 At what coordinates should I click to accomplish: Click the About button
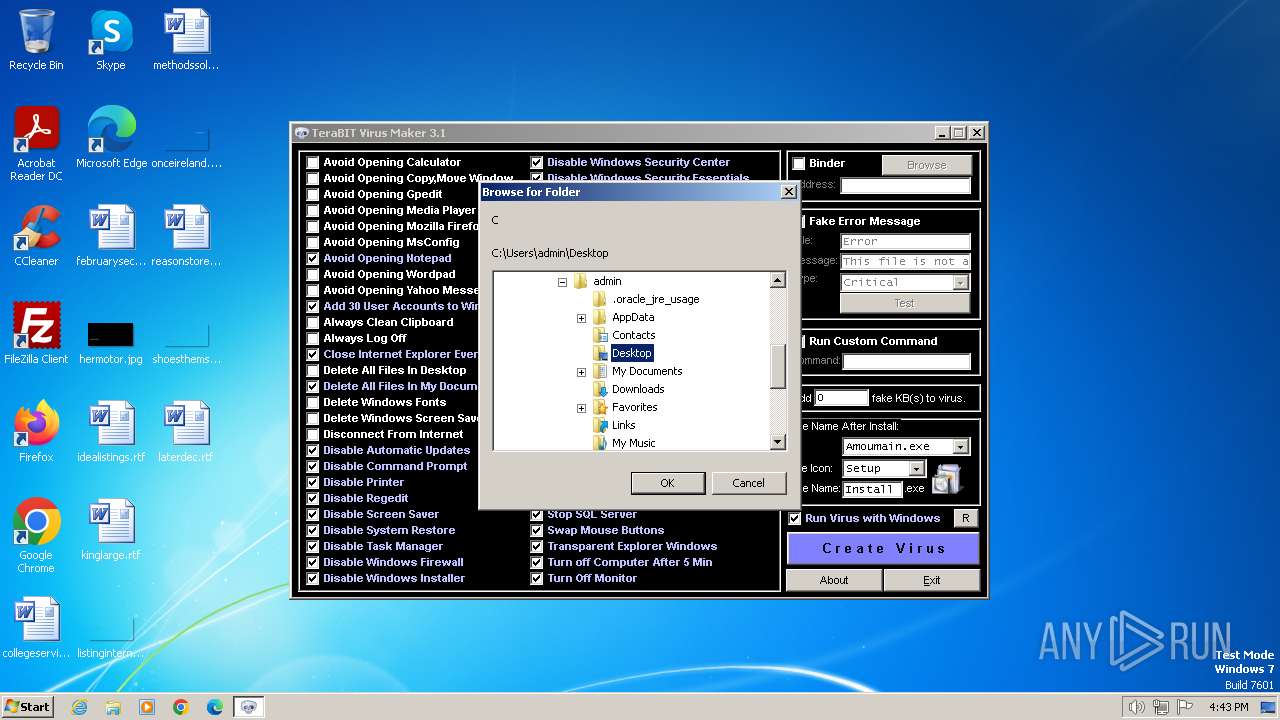(x=834, y=580)
